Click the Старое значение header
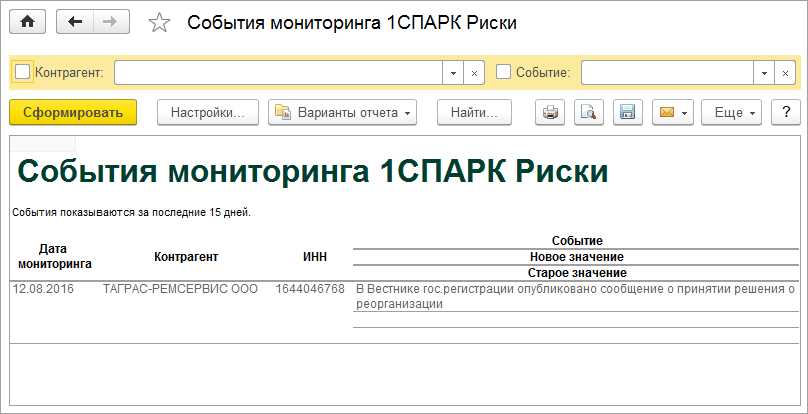The image size is (808, 414). click(x=577, y=273)
